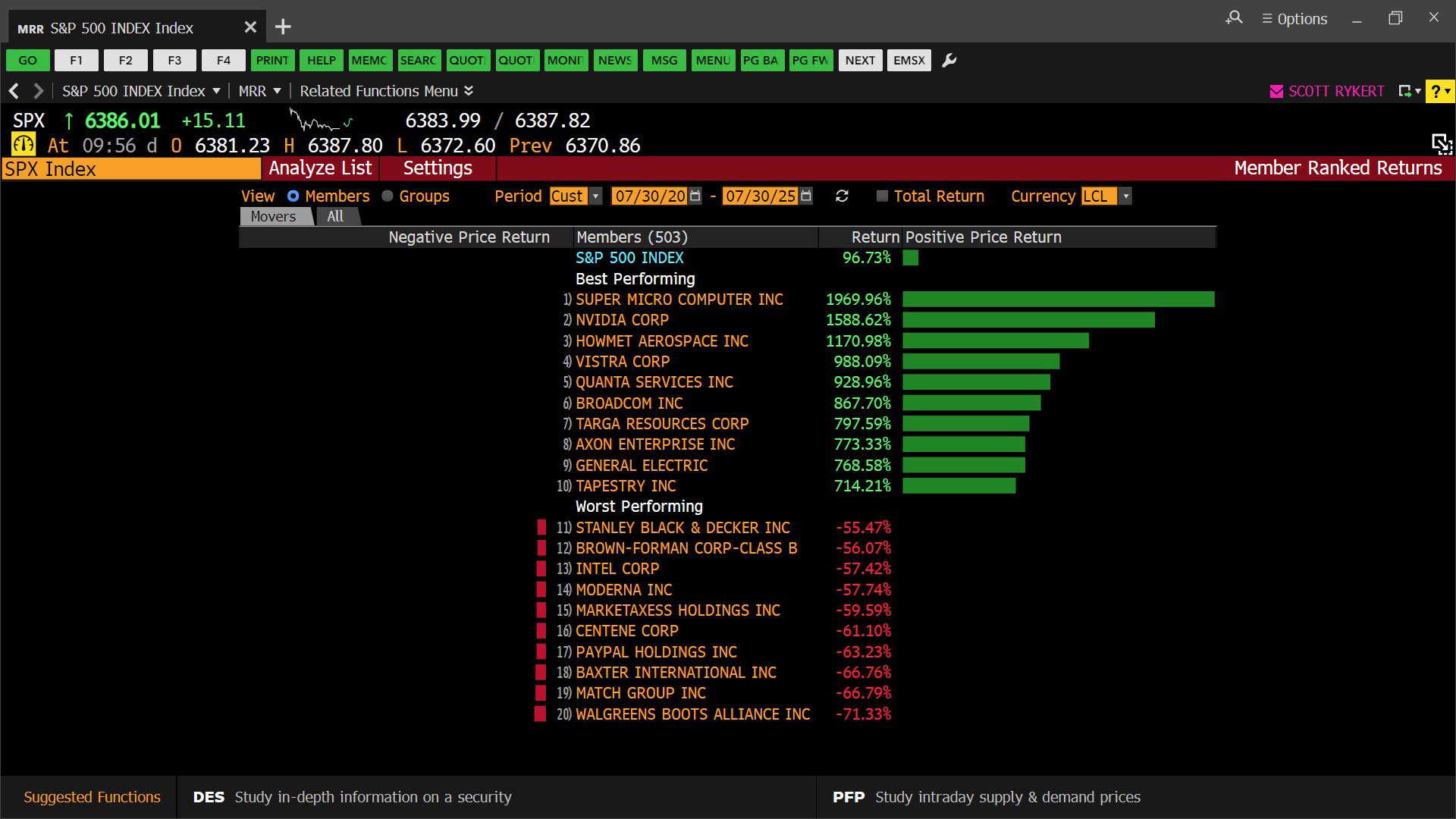Open the S&P 500 INDEX link
Screen dimensions: 1456x819
[629, 258]
